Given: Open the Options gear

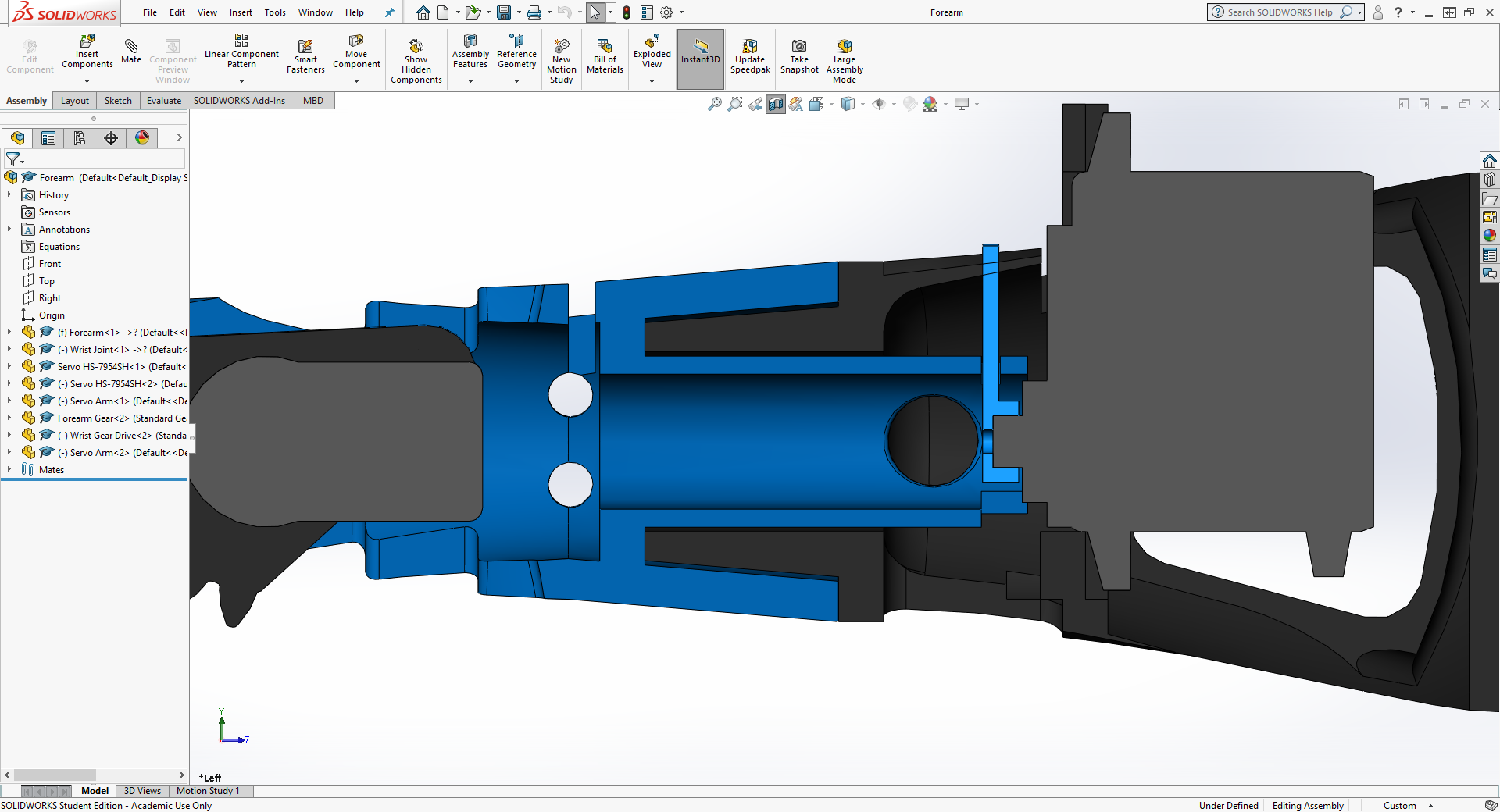Looking at the screenshot, I should tap(666, 12).
